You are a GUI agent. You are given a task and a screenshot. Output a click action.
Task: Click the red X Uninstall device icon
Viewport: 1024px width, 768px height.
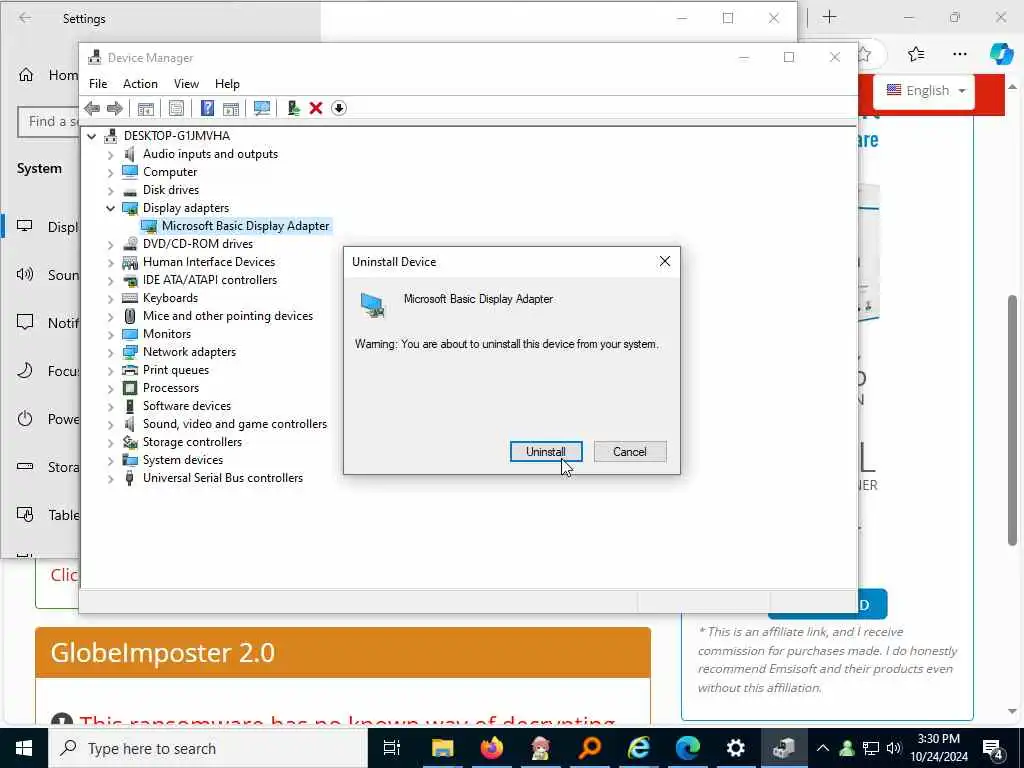[316, 108]
